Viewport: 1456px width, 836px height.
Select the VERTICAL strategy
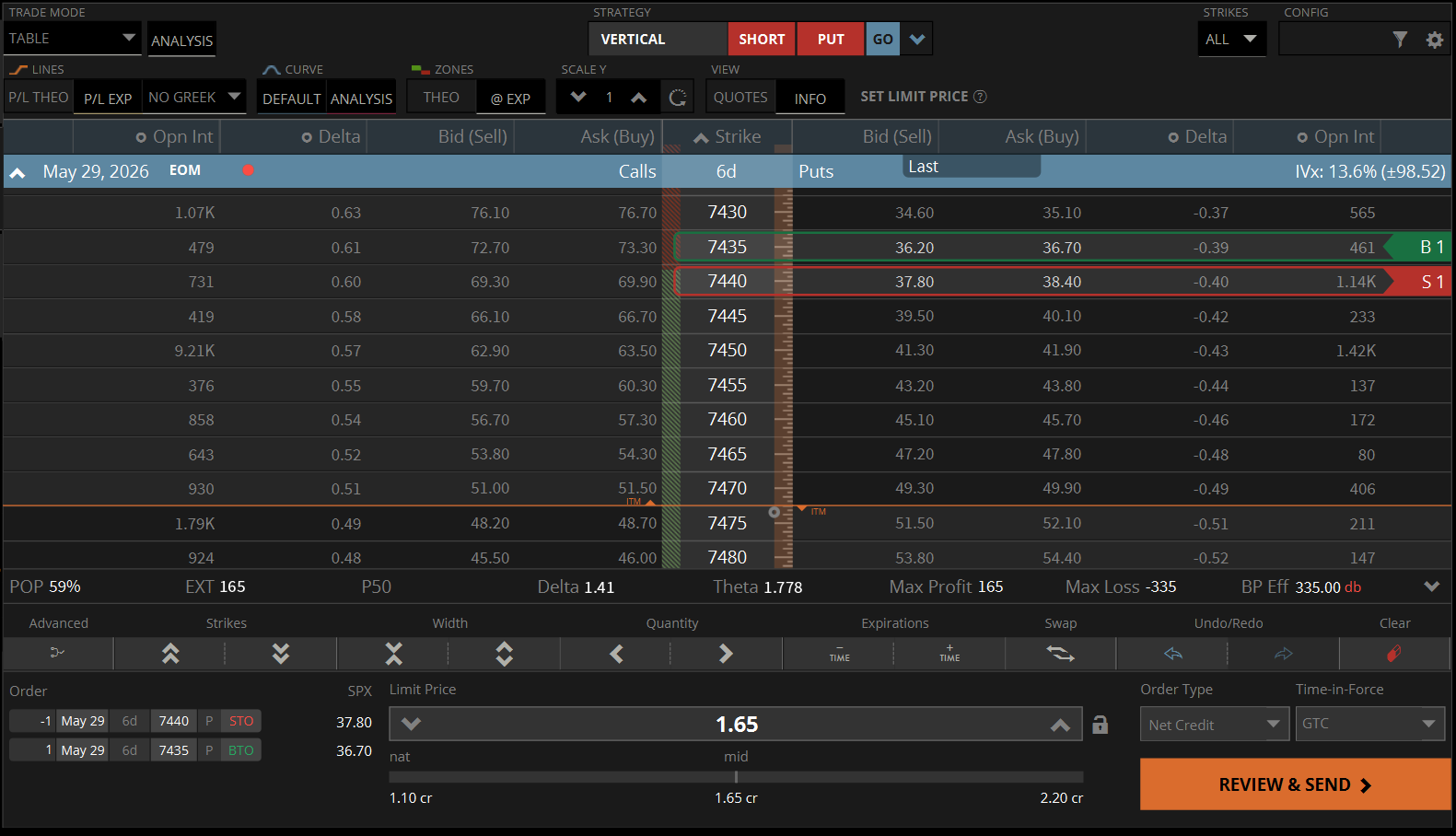coord(658,40)
